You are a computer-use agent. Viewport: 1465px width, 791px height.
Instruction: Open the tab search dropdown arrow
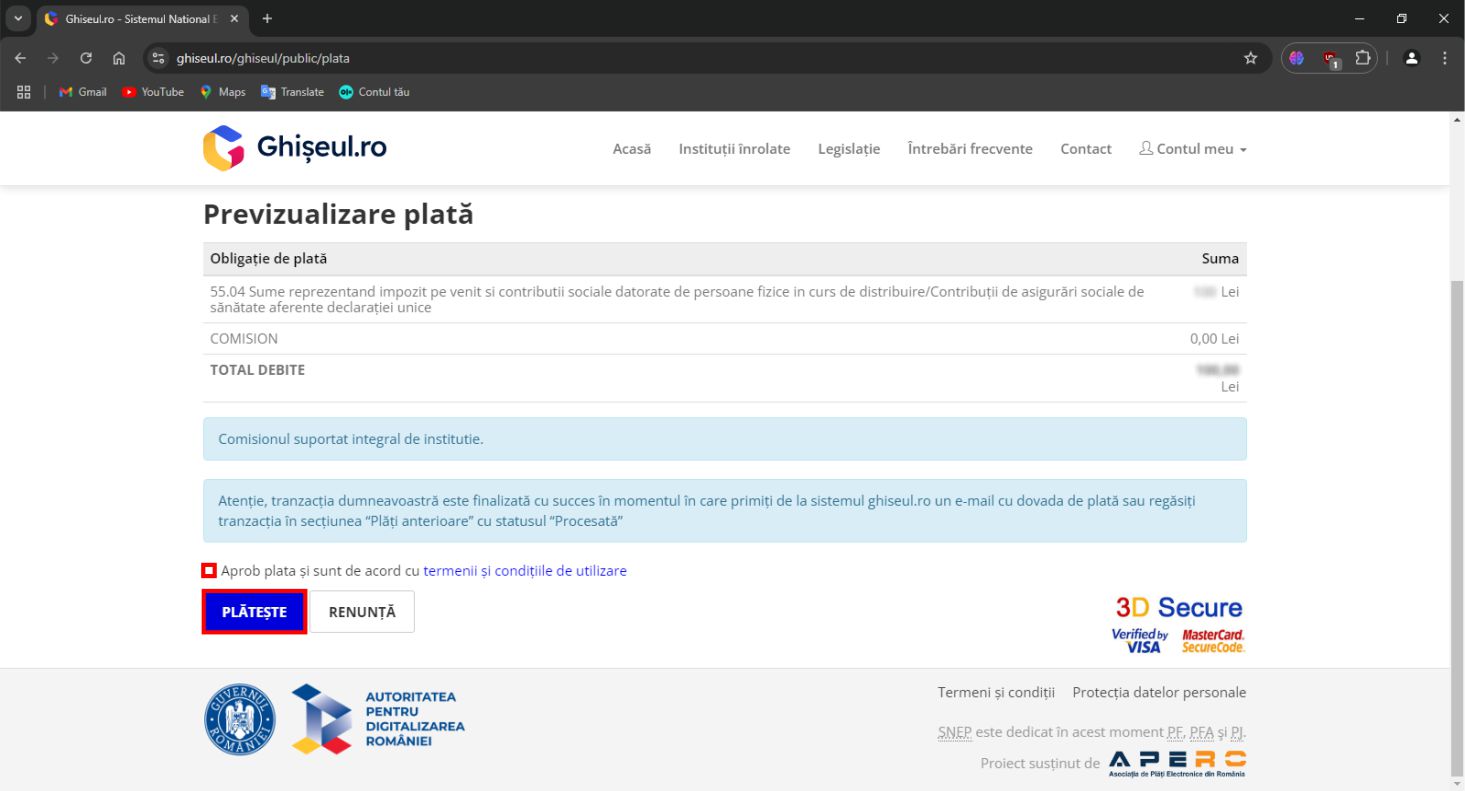point(18,19)
